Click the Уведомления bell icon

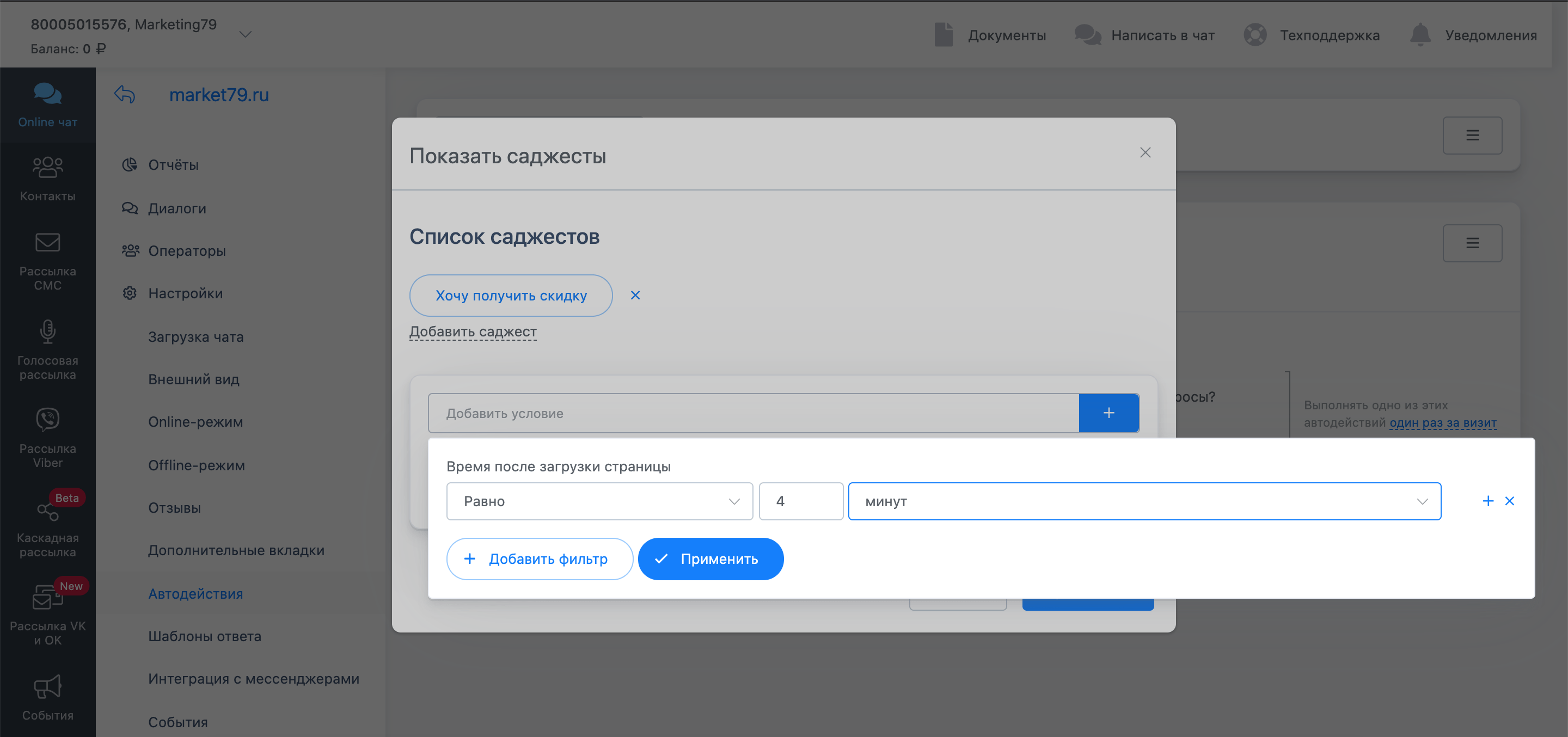[x=1419, y=35]
